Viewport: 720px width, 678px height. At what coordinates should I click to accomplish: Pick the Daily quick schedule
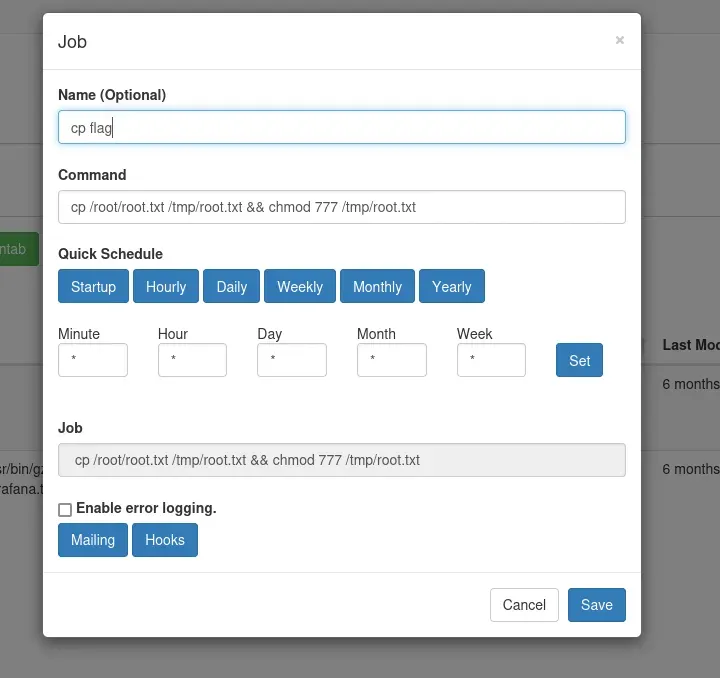231,286
